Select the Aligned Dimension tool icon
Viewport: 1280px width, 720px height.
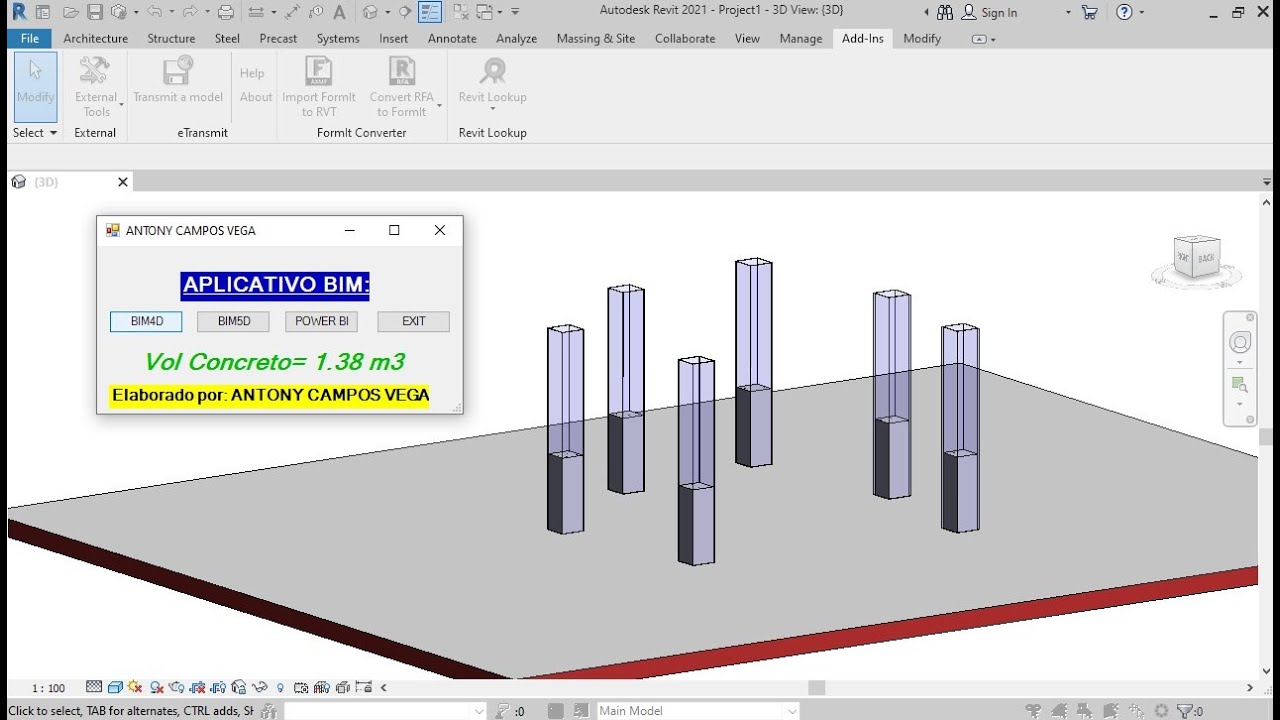[x=292, y=12]
